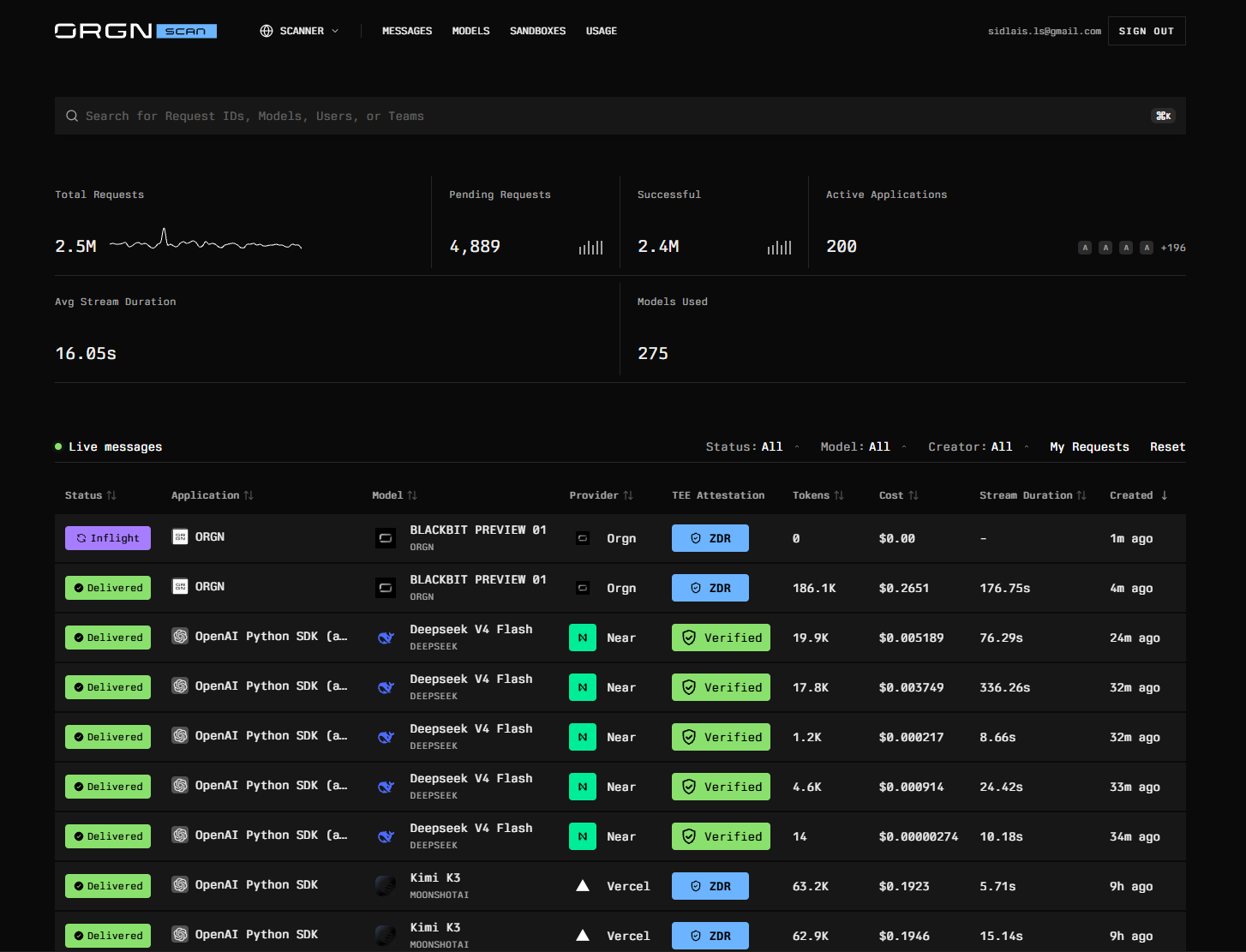Click the $0.00000274 cost cell

(919, 836)
